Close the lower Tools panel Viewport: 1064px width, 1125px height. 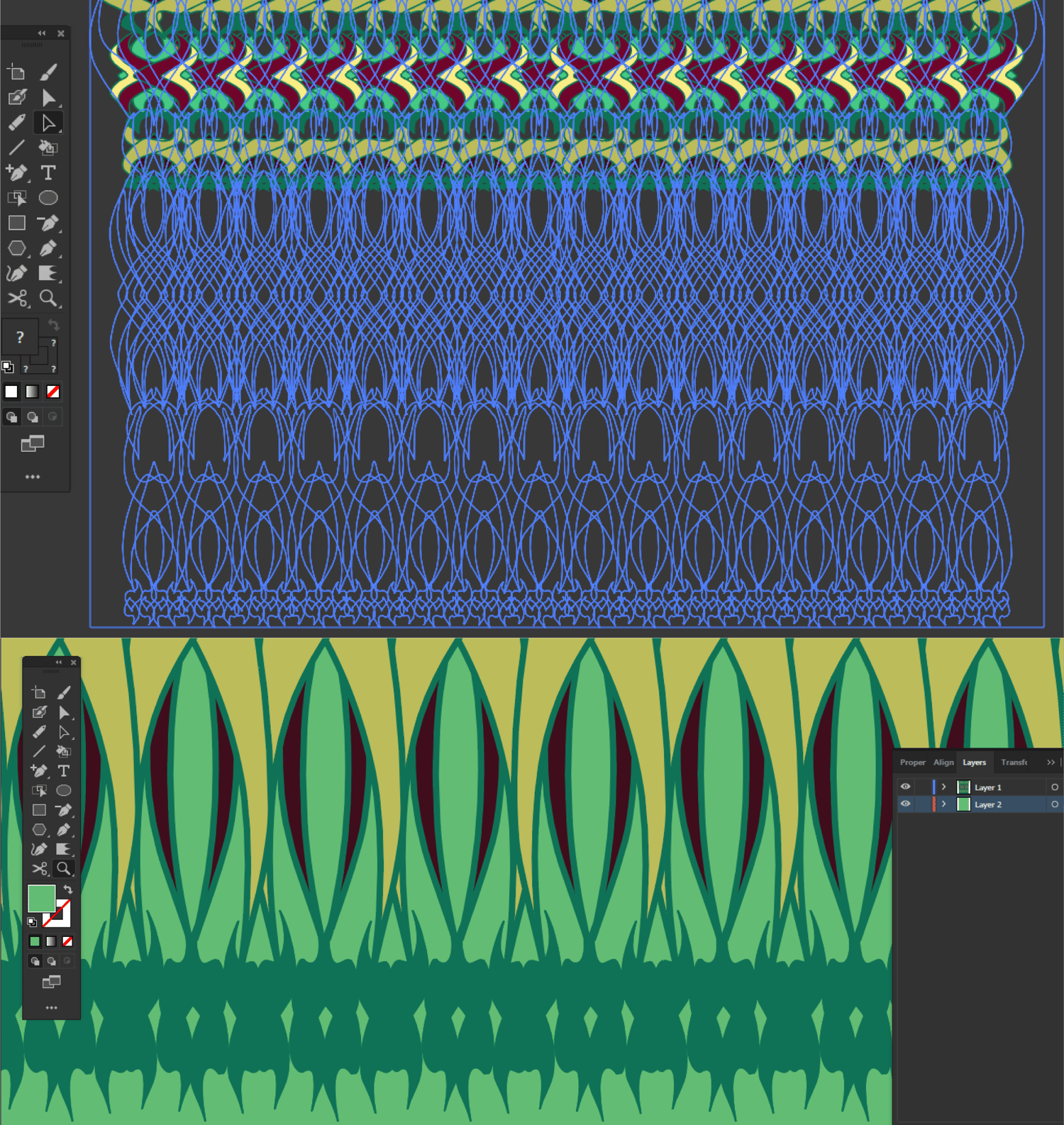pos(74,663)
